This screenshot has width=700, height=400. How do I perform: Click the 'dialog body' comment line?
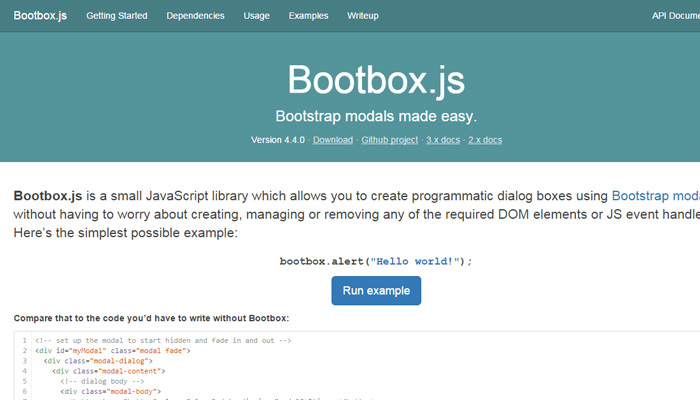click(x=102, y=381)
